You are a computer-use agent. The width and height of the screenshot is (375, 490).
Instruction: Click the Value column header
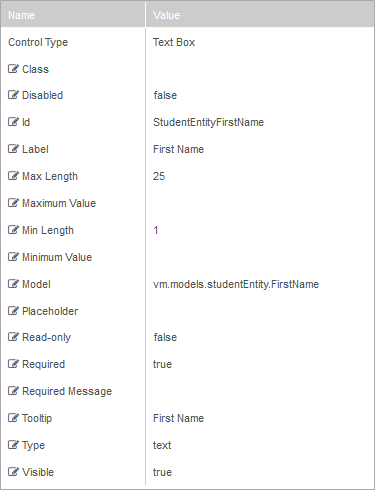coord(260,15)
